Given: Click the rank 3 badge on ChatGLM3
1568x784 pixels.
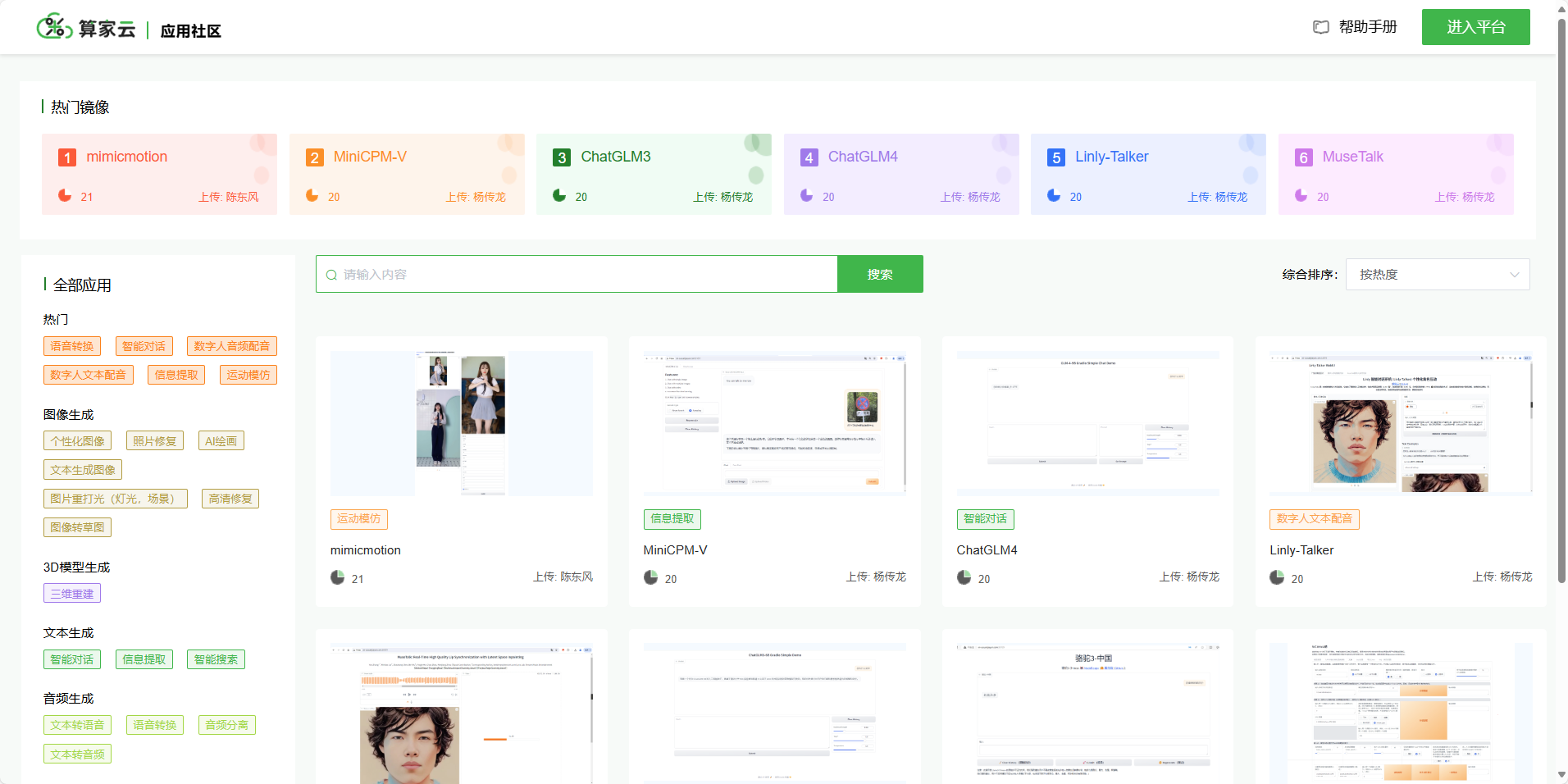Looking at the screenshot, I should [562, 157].
